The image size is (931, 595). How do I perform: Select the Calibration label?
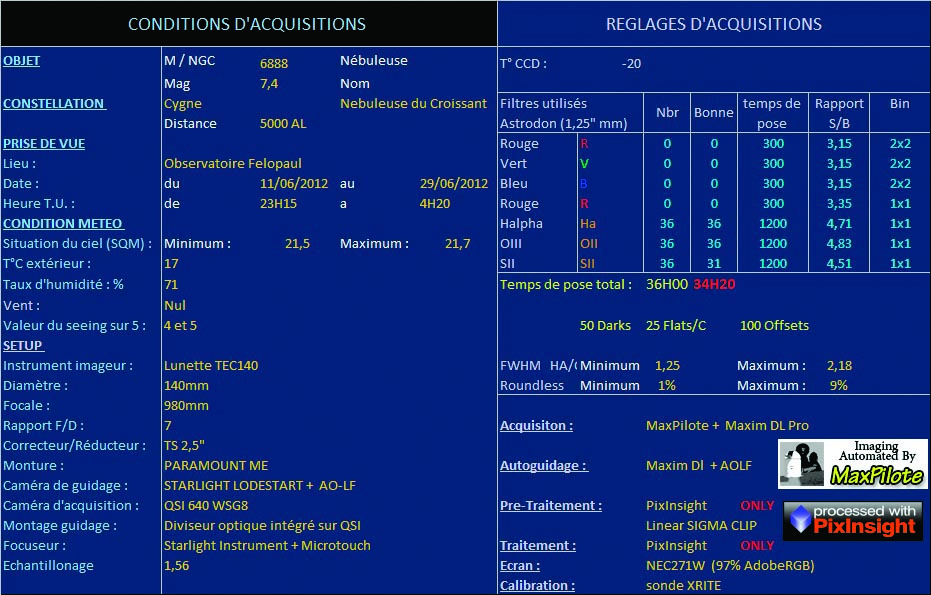537,585
